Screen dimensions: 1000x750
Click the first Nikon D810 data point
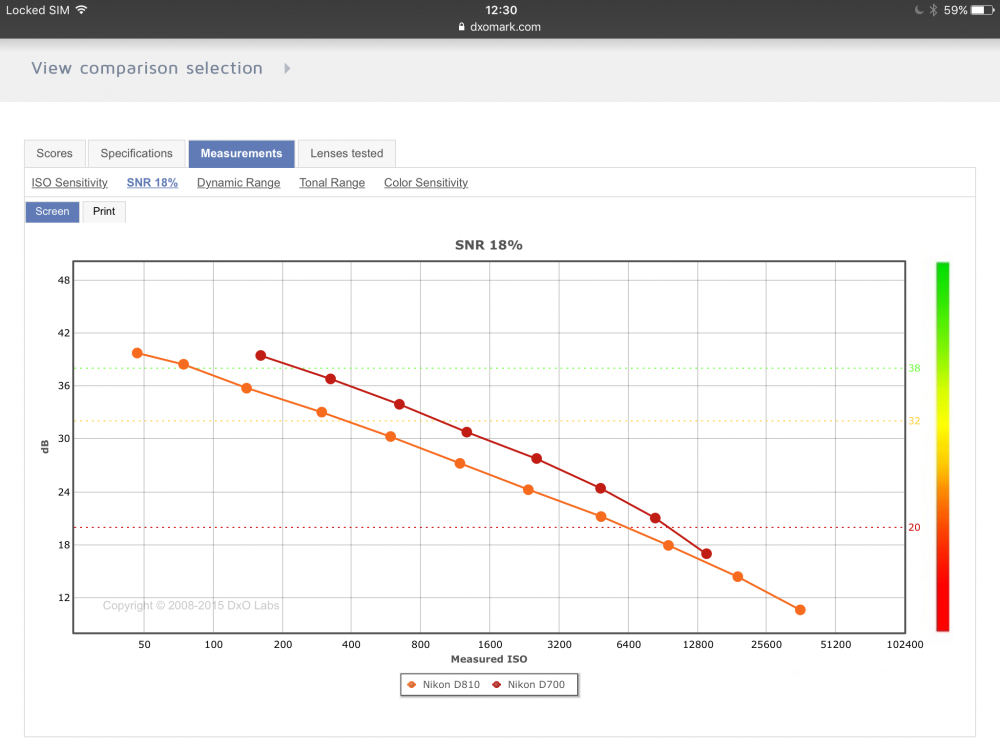tap(137, 353)
